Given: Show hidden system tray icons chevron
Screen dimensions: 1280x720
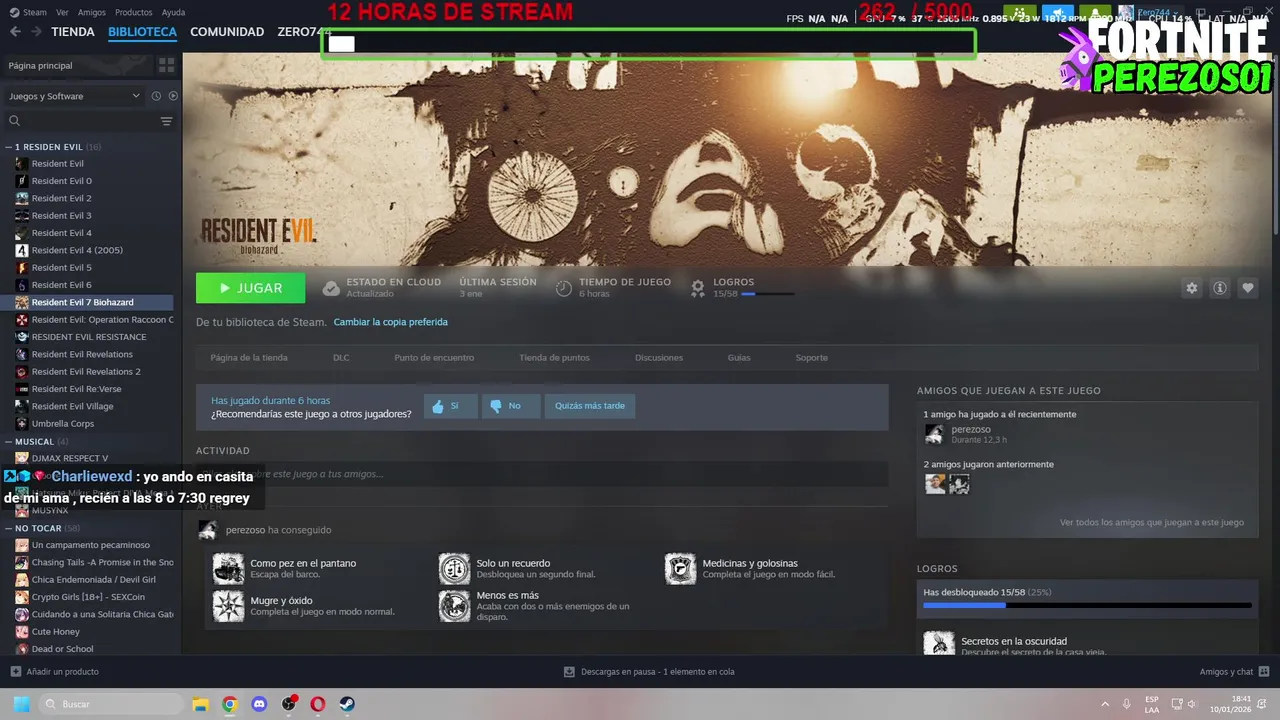Looking at the screenshot, I should [1105, 704].
